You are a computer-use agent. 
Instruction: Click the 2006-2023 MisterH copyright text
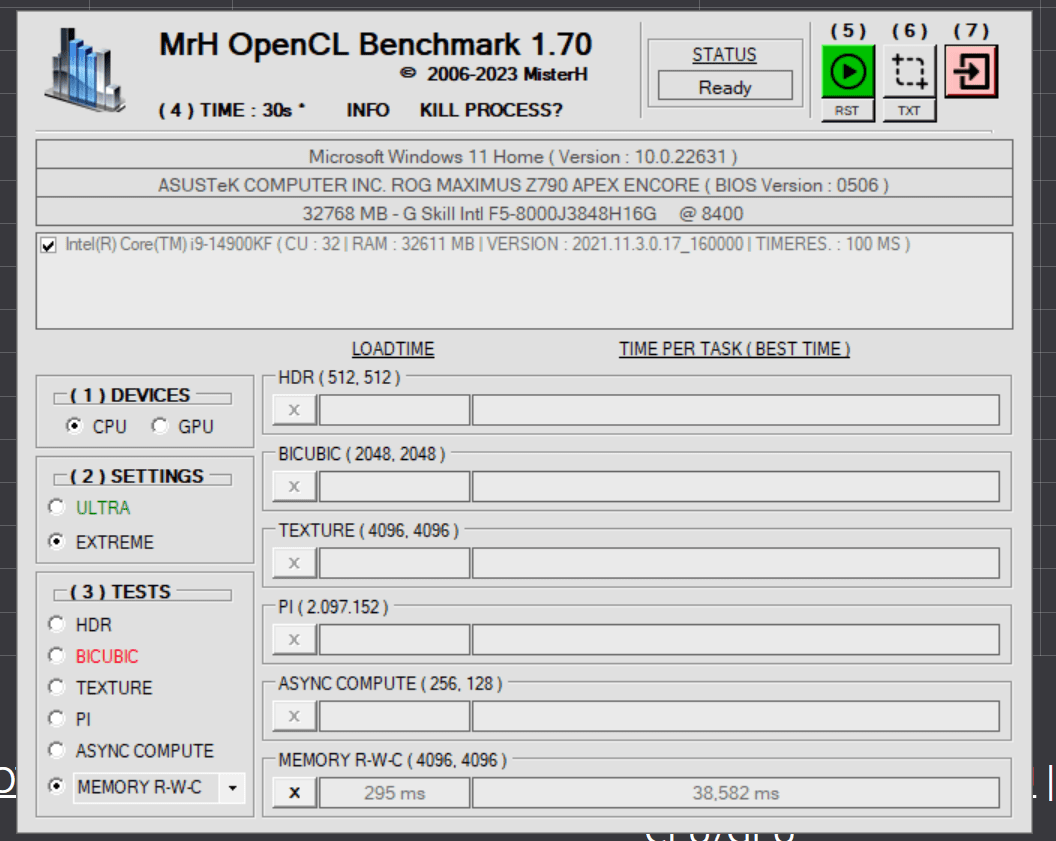pyautogui.click(x=494, y=74)
